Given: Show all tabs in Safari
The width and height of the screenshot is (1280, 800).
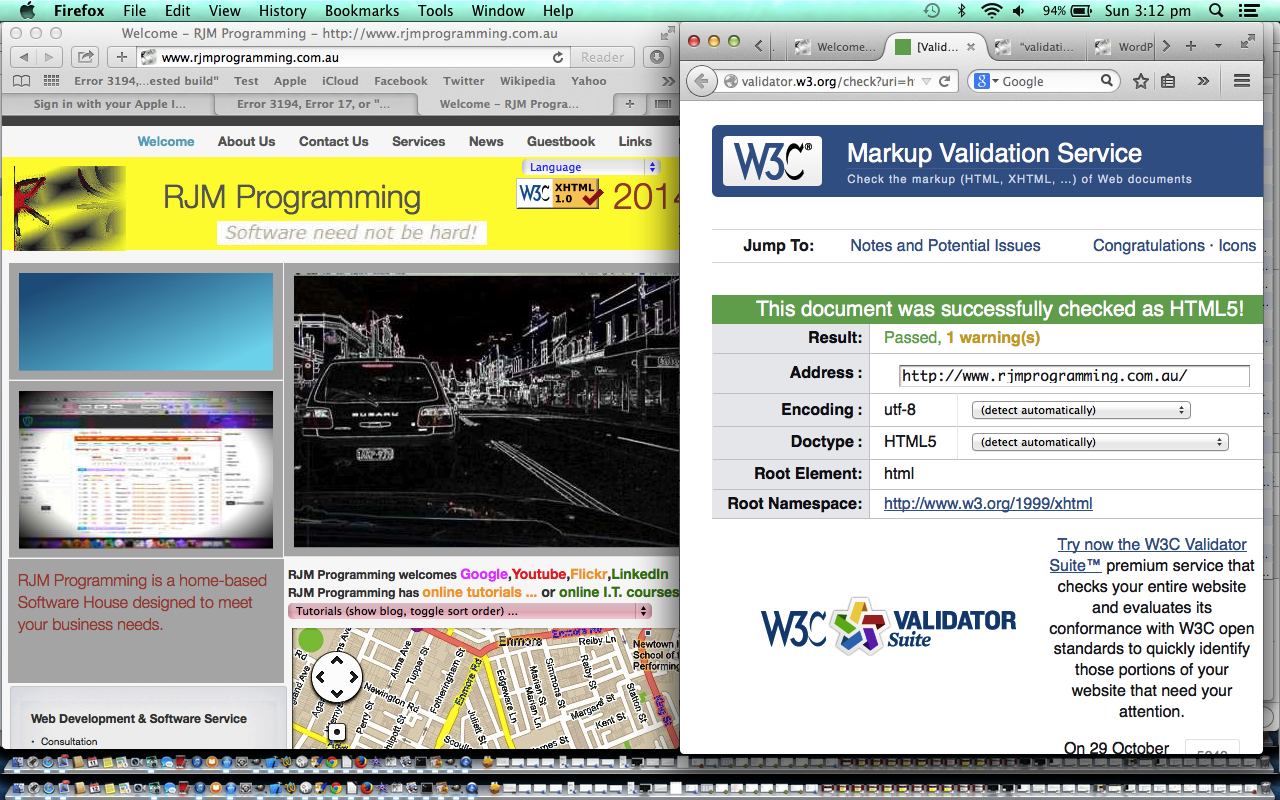Looking at the screenshot, I should (x=662, y=103).
